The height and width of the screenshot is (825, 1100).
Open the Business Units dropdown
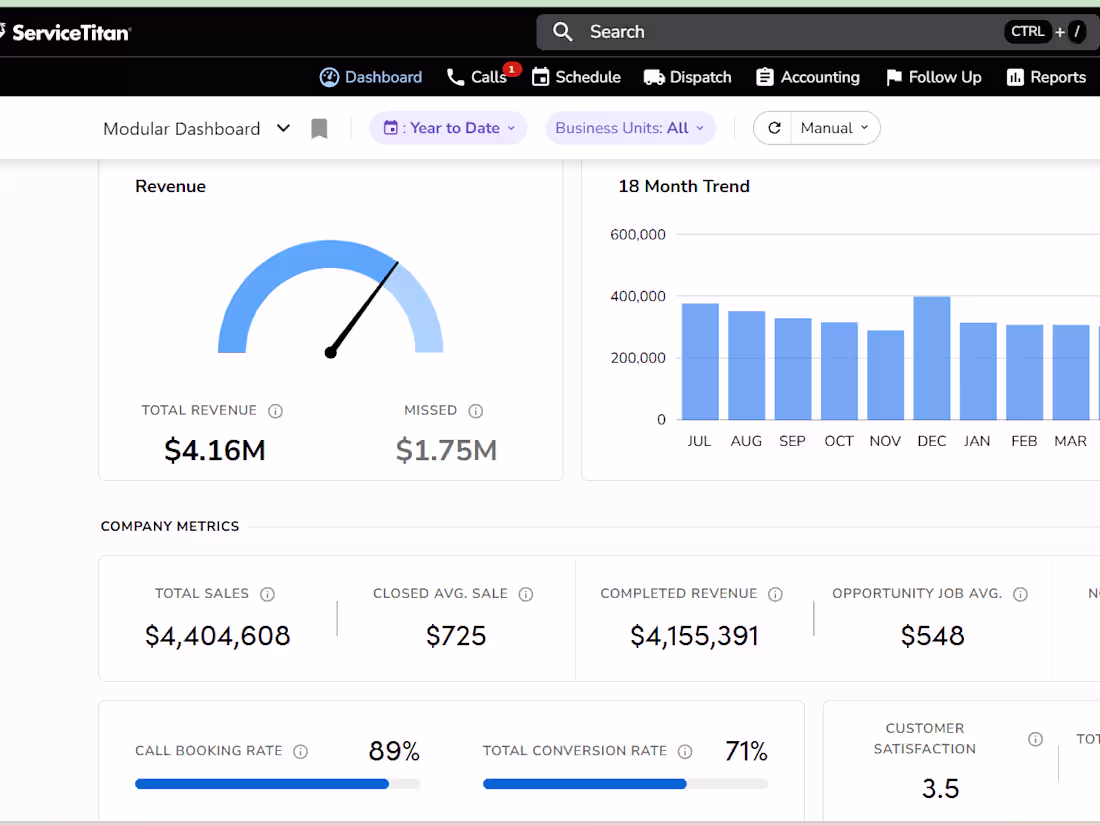[x=630, y=128]
